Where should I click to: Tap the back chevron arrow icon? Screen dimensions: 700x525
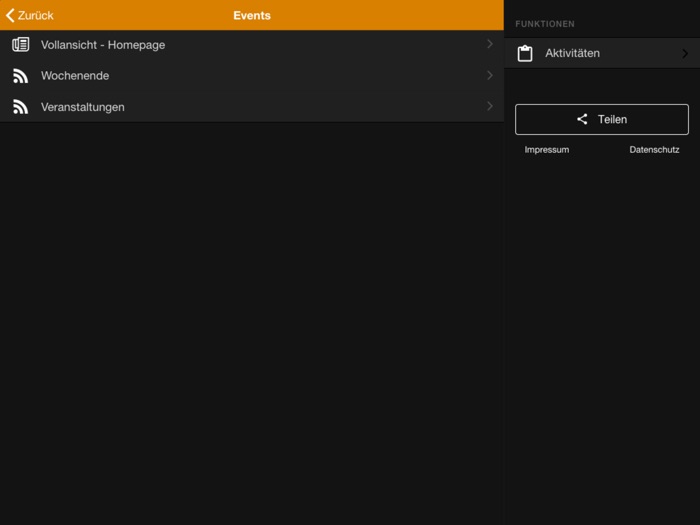pyautogui.click(x=10, y=15)
